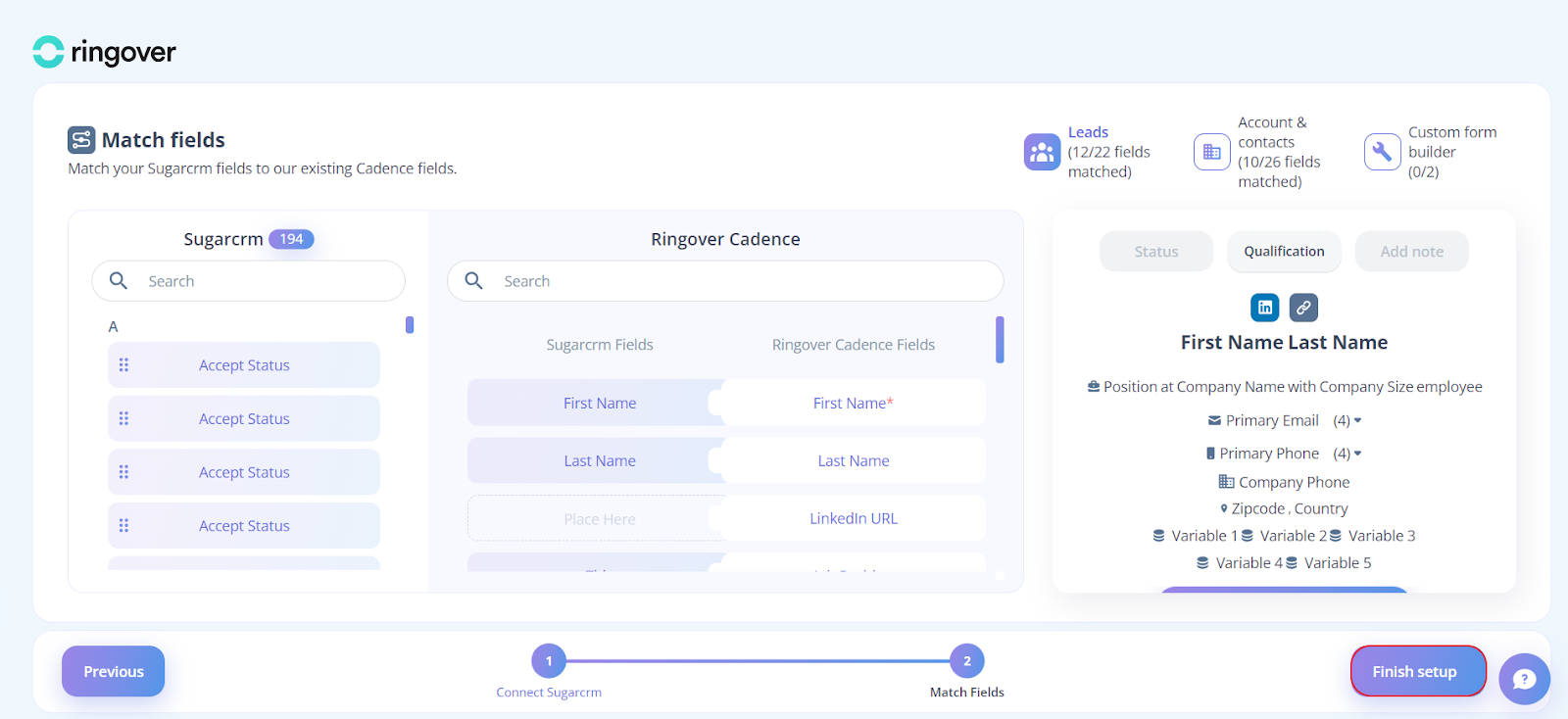Click the Company Phone text

[x=1295, y=482]
